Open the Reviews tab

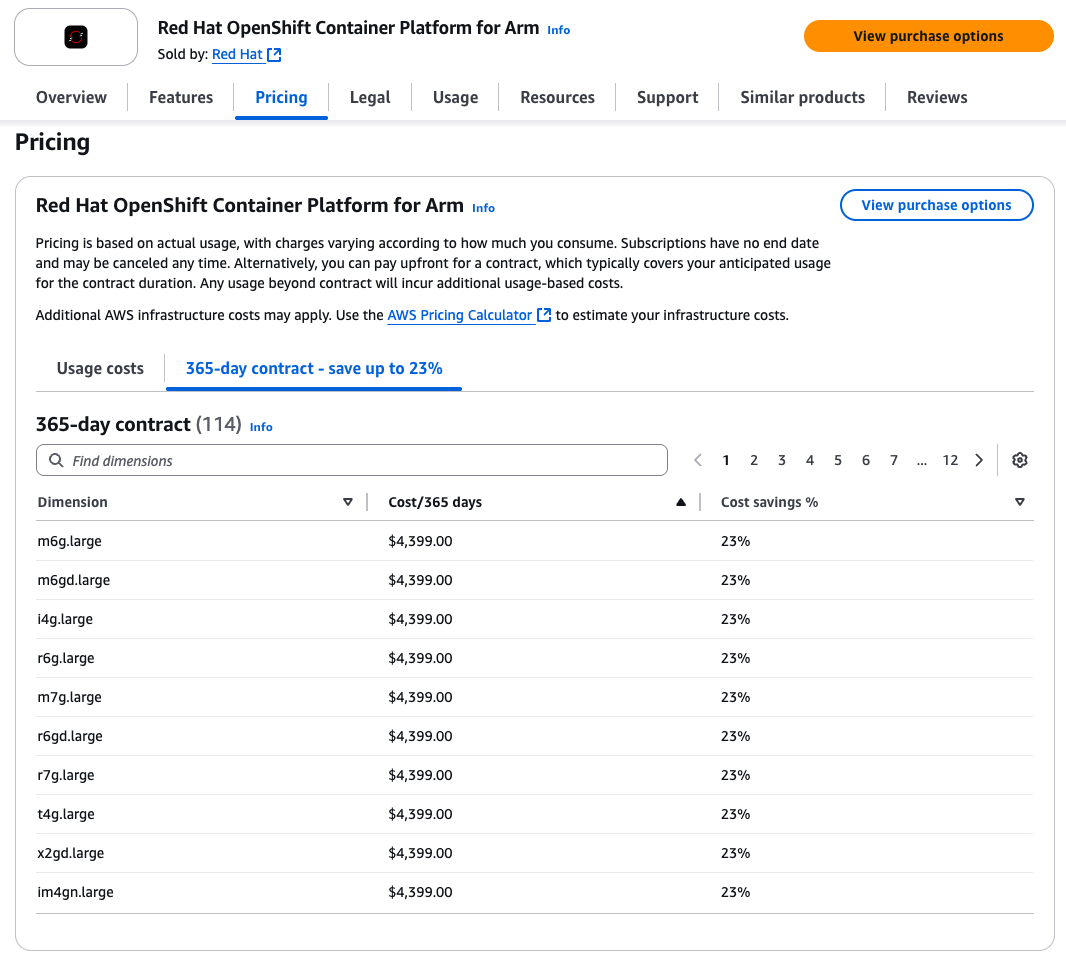tap(937, 97)
